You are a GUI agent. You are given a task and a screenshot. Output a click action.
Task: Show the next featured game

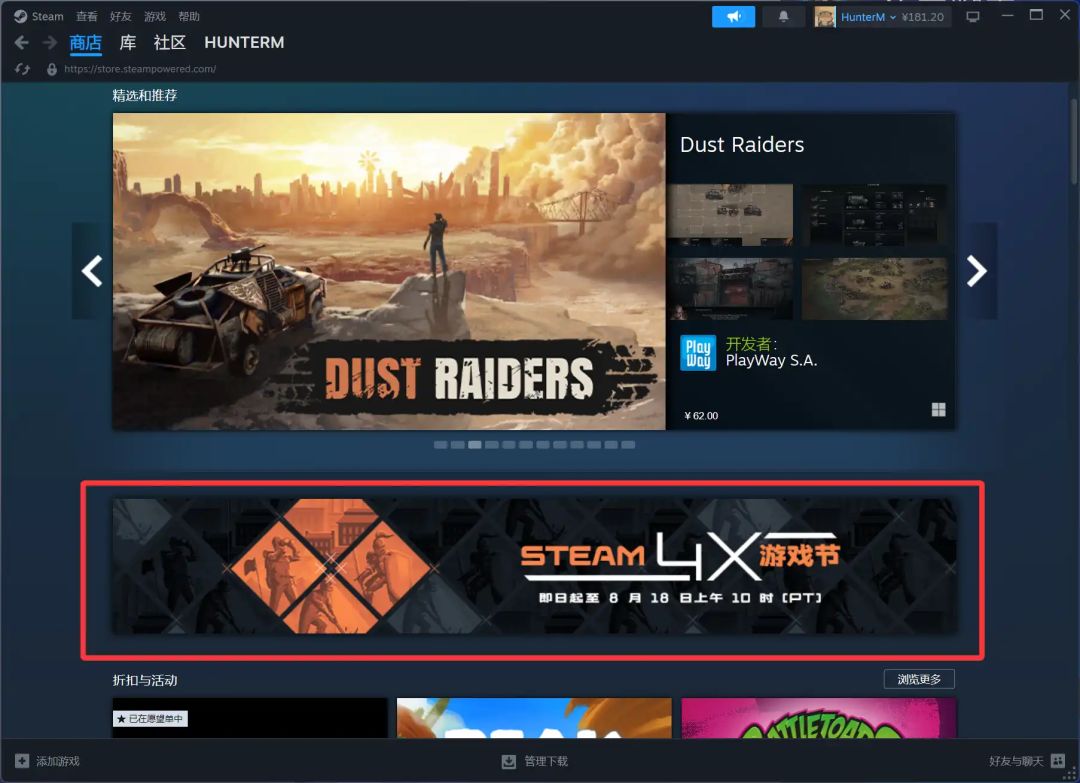pyautogui.click(x=977, y=271)
